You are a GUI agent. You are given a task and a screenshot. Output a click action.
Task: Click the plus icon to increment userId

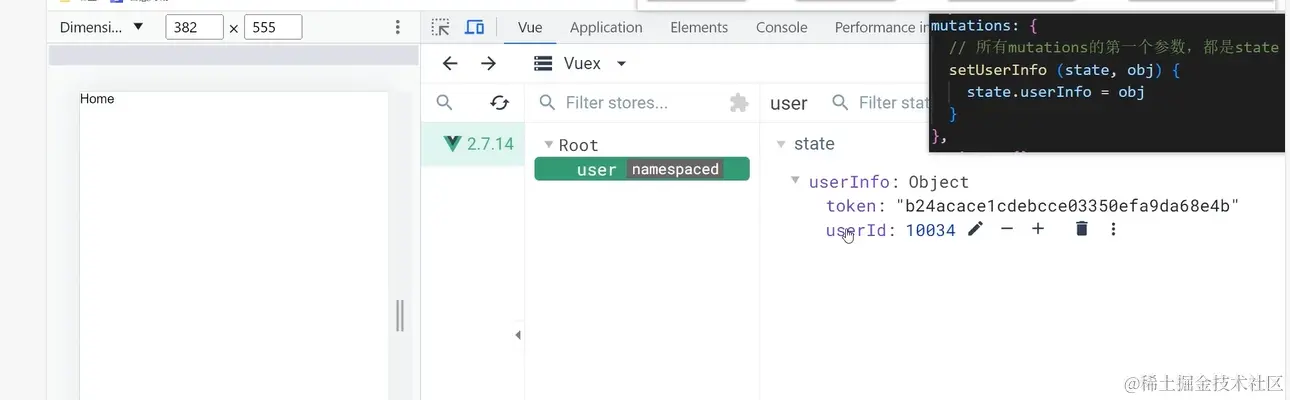tap(1038, 230)
